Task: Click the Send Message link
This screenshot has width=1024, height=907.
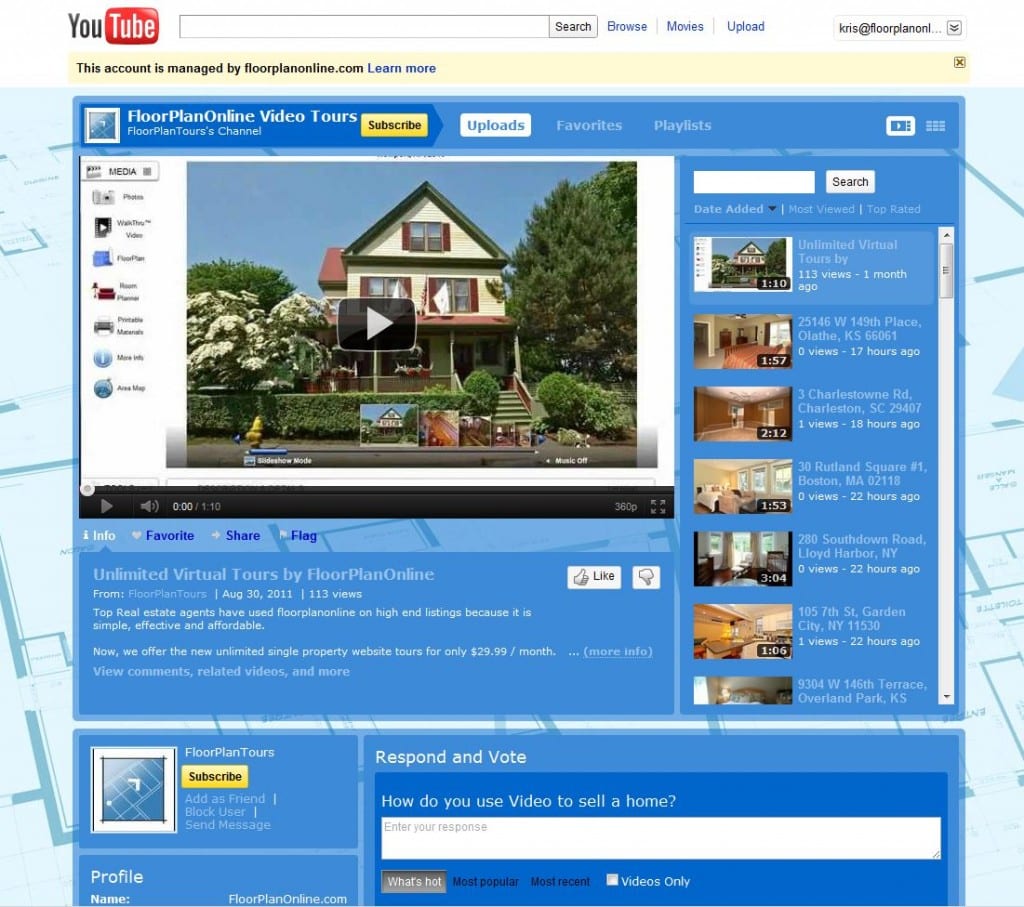Action: point(227,825)
